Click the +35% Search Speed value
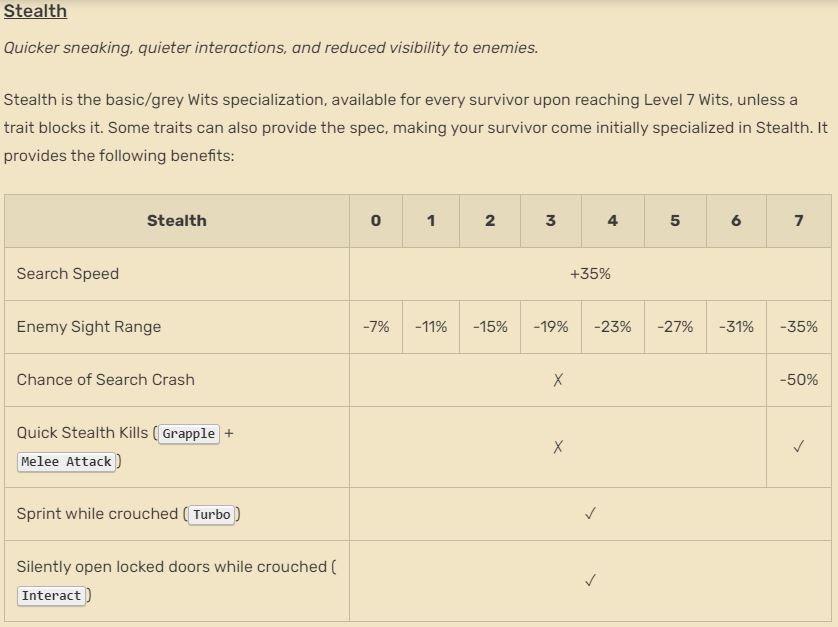This screenshot has width=838, height=627. click(x=590, y=274)
